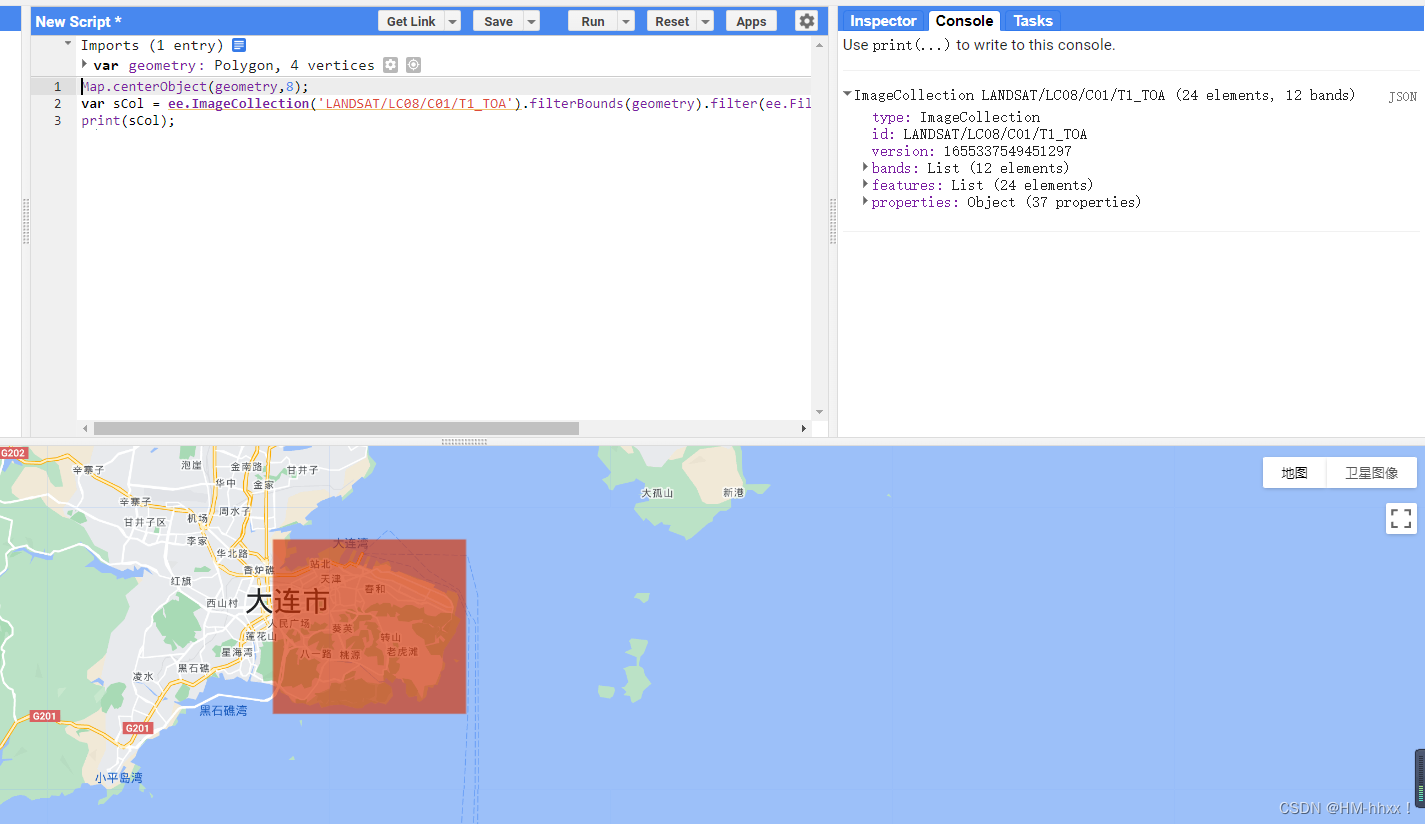
Task: Open the geometry layer settings gear
Action: coord(390,64)
